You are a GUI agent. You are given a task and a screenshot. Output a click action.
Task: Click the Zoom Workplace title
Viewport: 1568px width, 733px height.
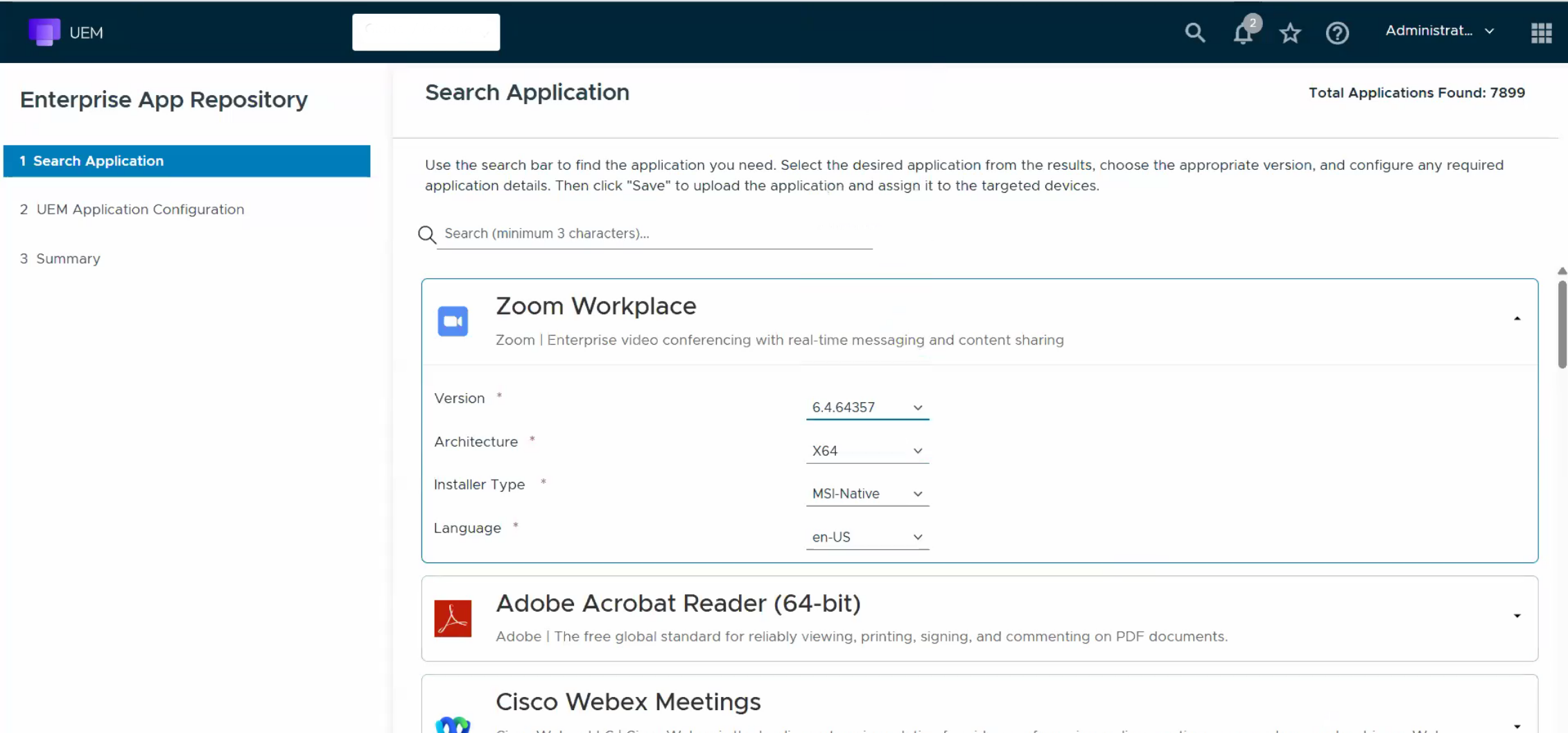pos(595,307)
